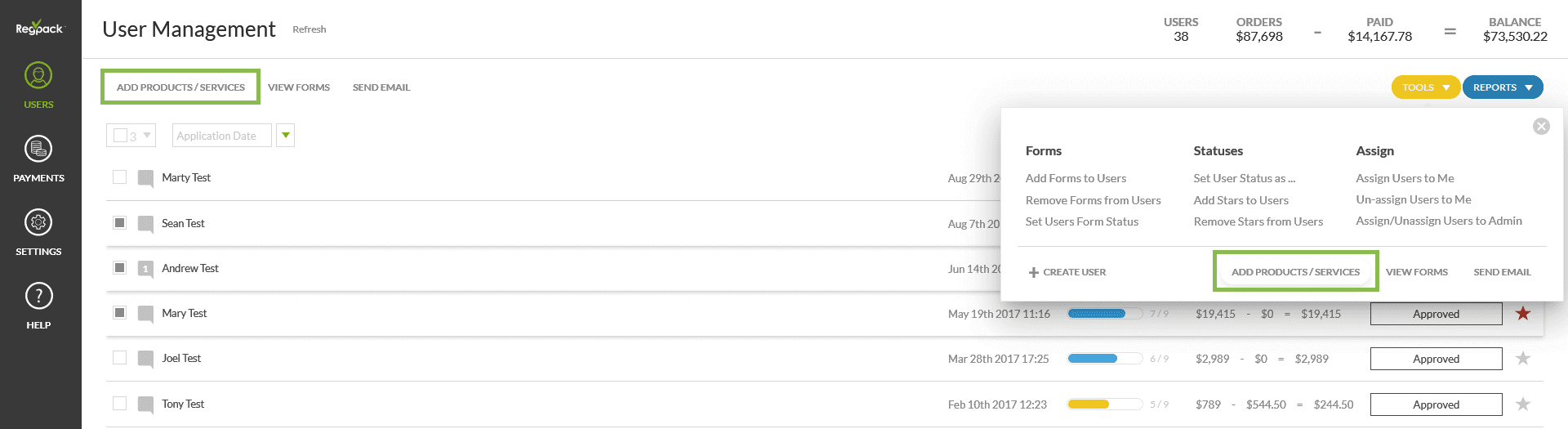Click Tony Test's yellow progress bar
Image resolution: width=1568 pixels, height=429 pixels.
pos(1104,404)
